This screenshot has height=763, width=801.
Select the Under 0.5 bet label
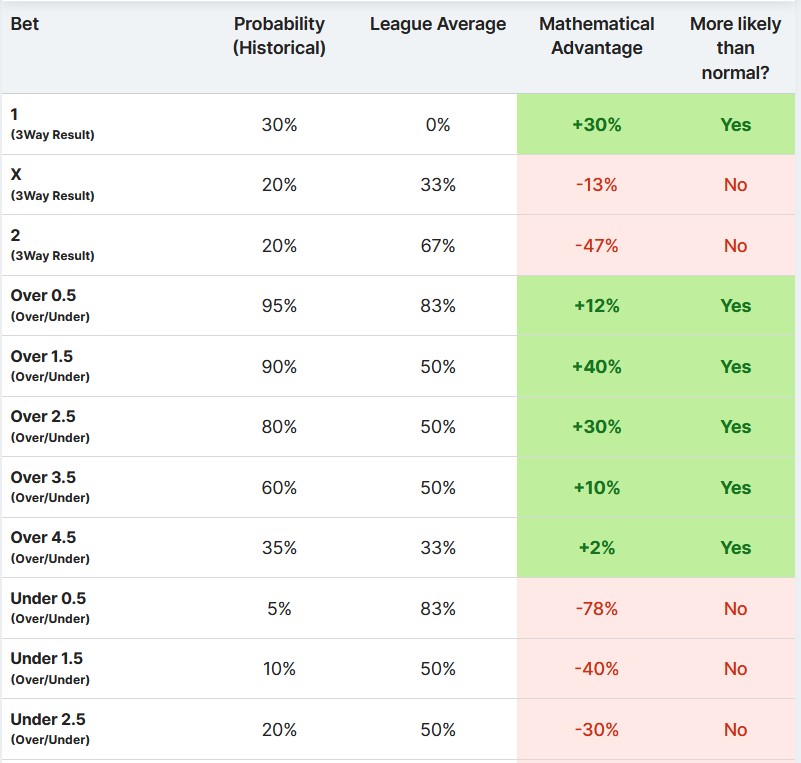[x=48, y=599]
